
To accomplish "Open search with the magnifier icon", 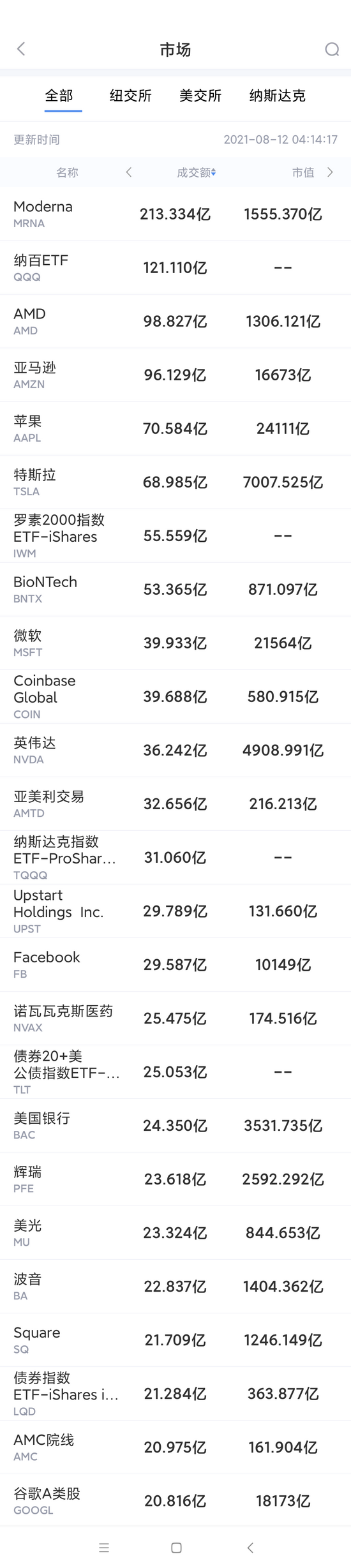I will pos(332,49).
